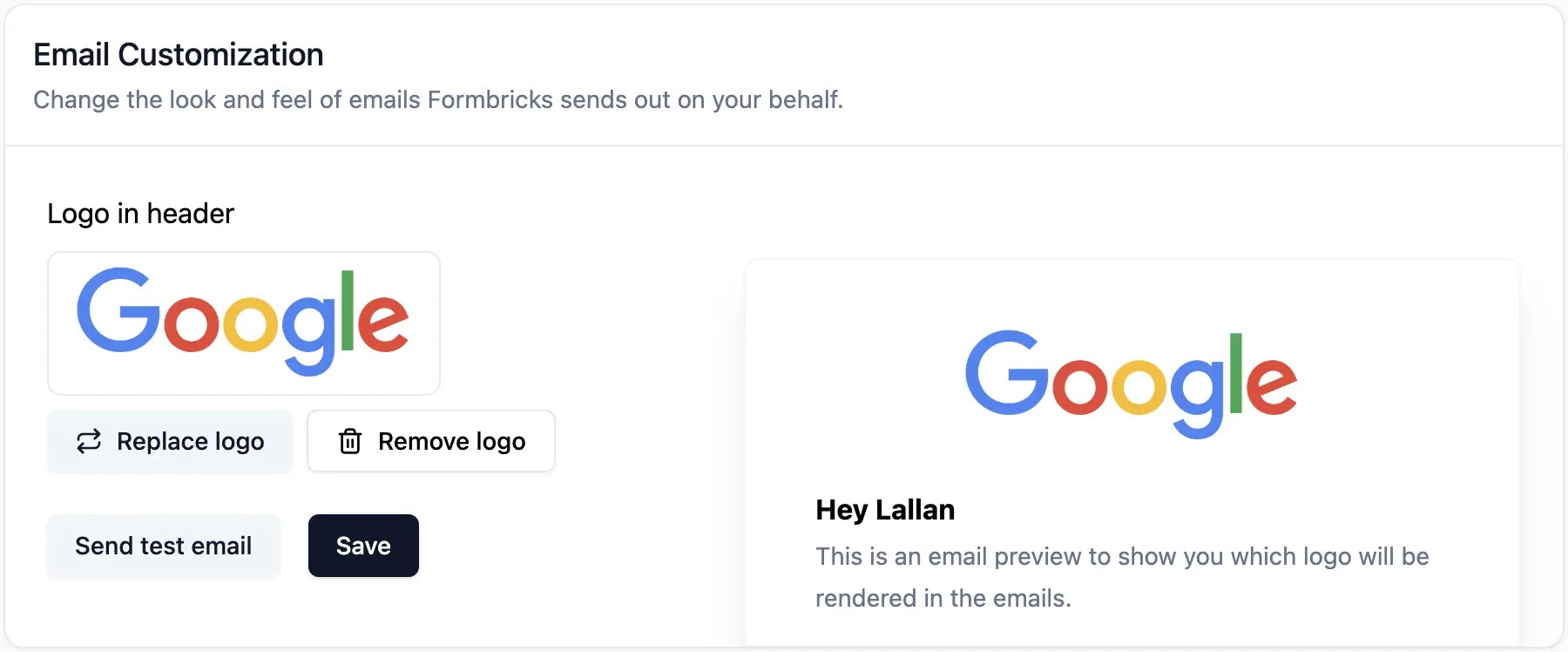Click the Email Customization heading
1568x652 pixels.
(179, 55)
